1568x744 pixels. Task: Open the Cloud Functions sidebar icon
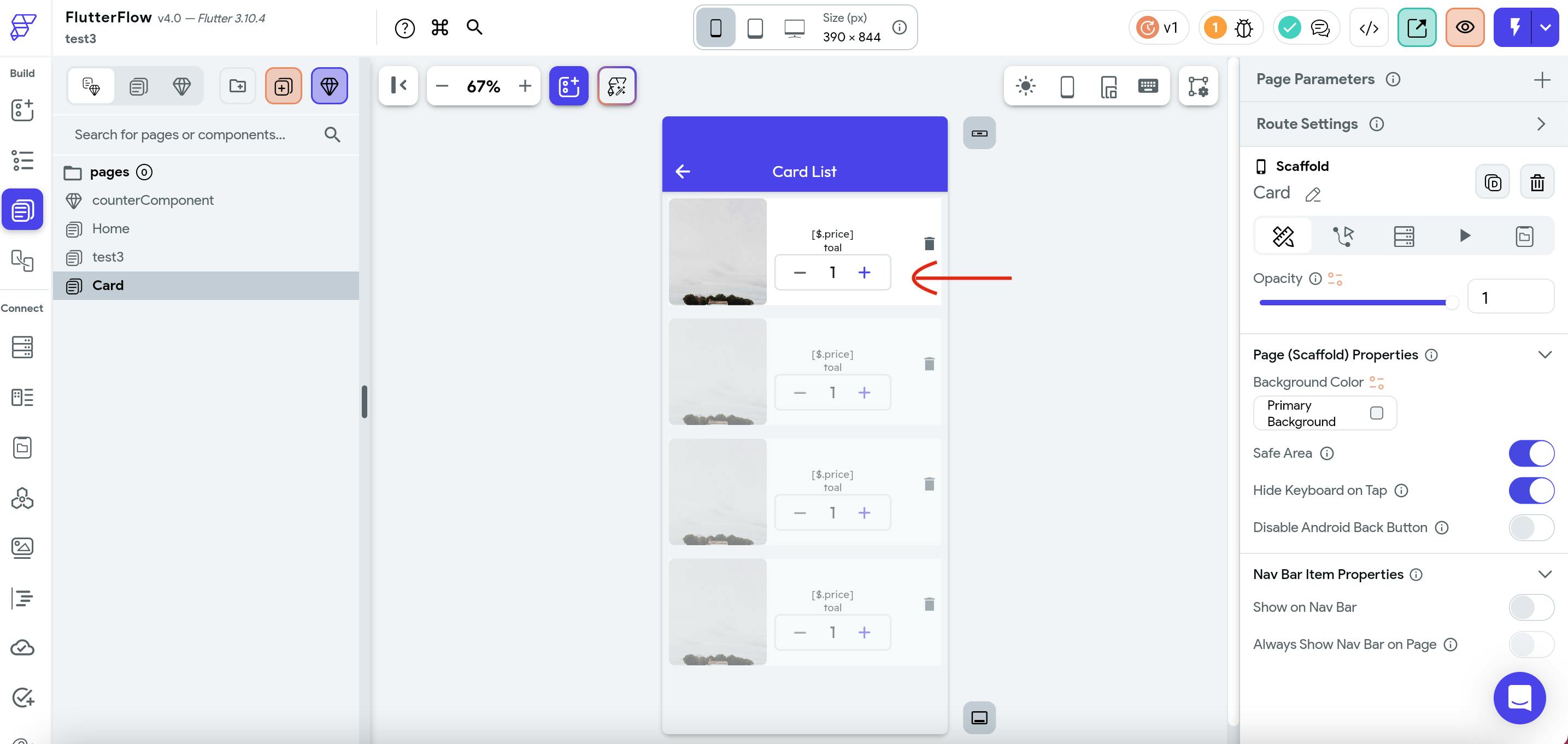[22, 647]
